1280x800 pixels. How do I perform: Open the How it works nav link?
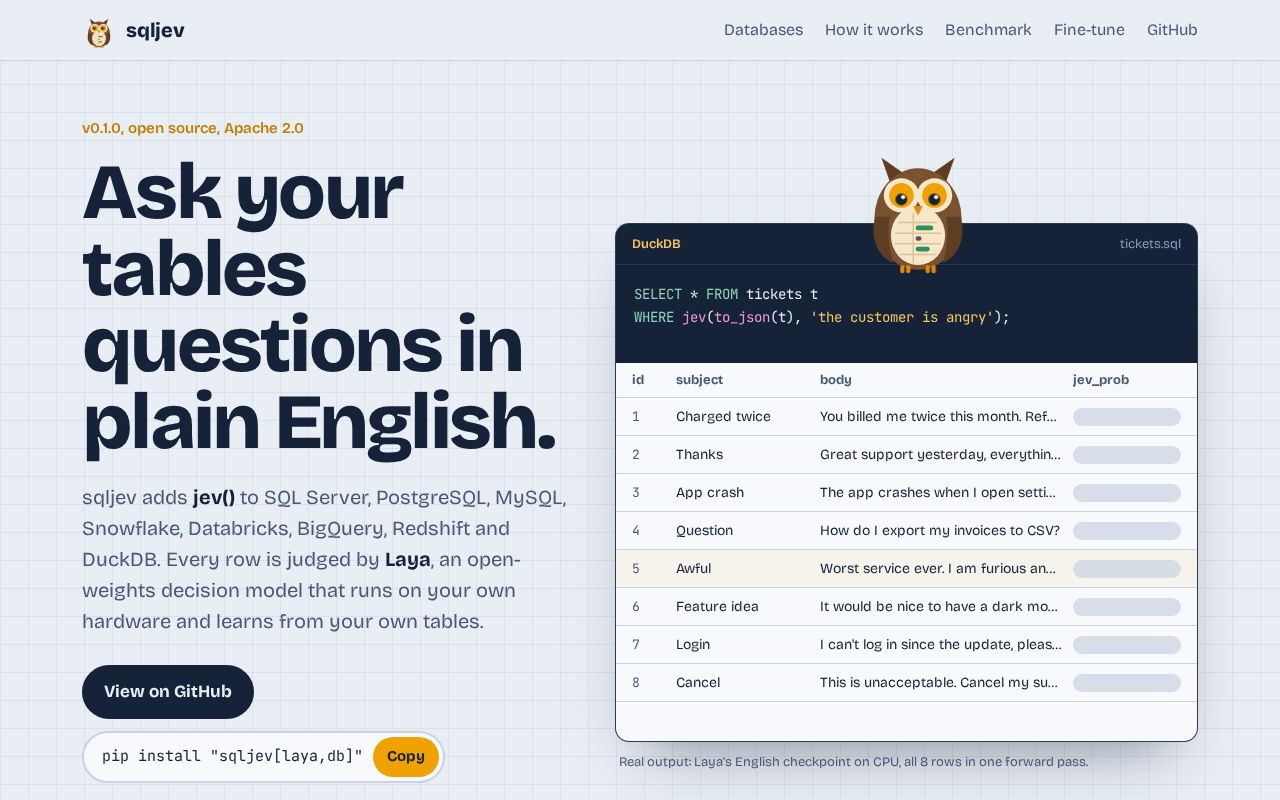[x=874, y=30]
